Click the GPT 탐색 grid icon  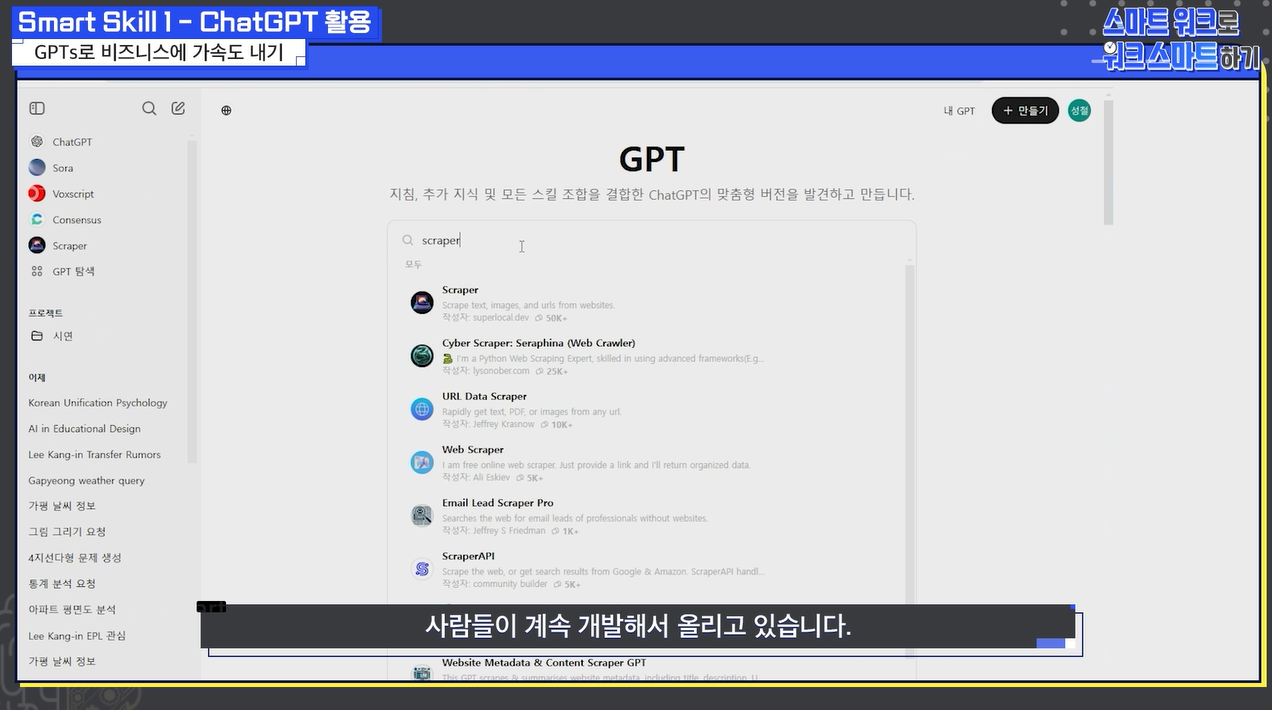tap(37, 271)
